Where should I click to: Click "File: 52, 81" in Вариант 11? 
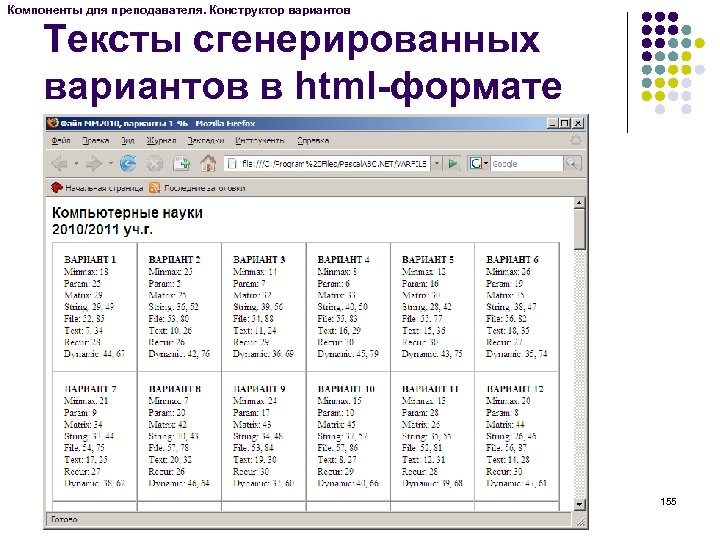pos(422,448)
